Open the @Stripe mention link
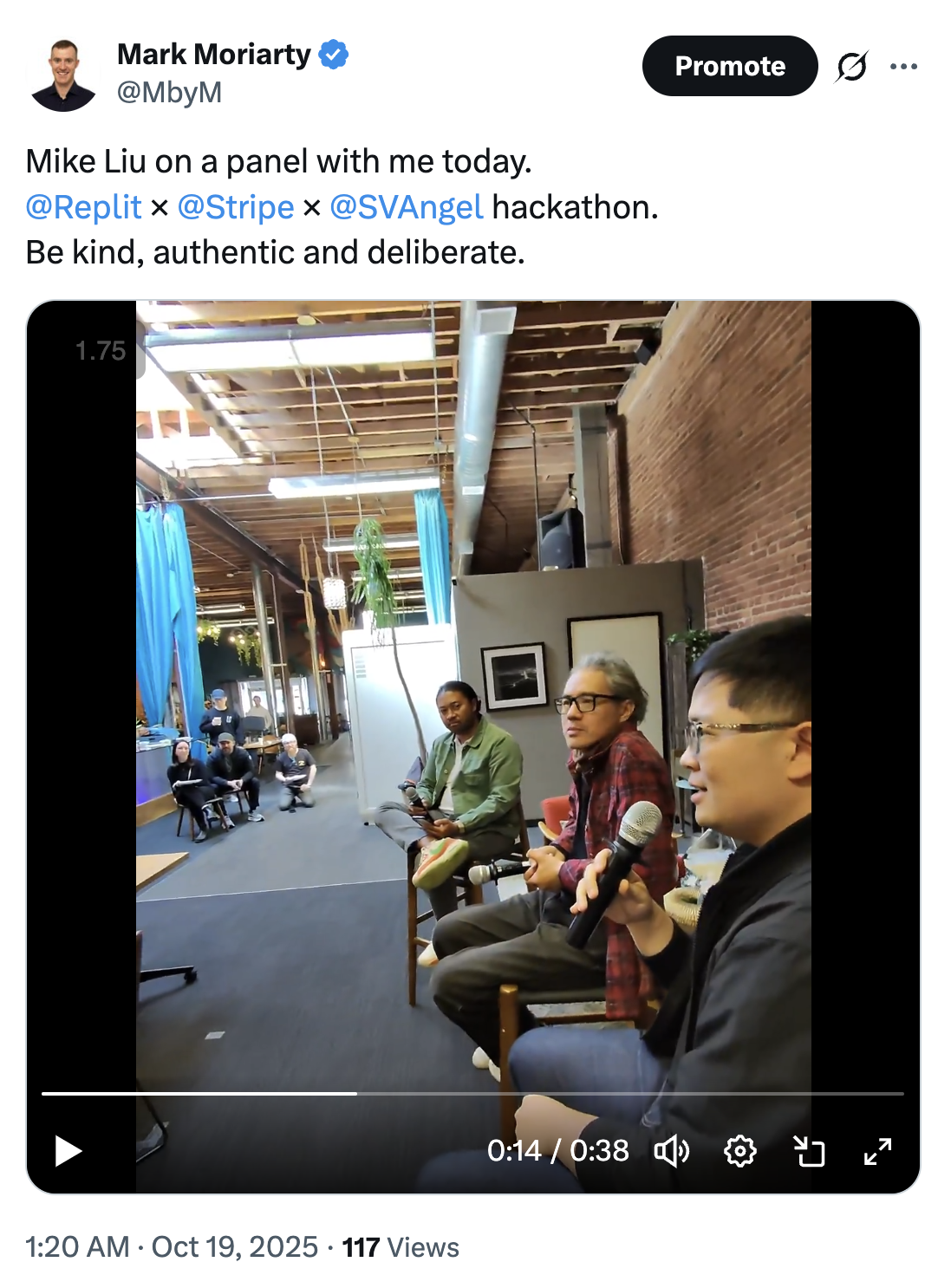Image resolution: width=938 pixels, height=1288 pixels. pos(236,207)
